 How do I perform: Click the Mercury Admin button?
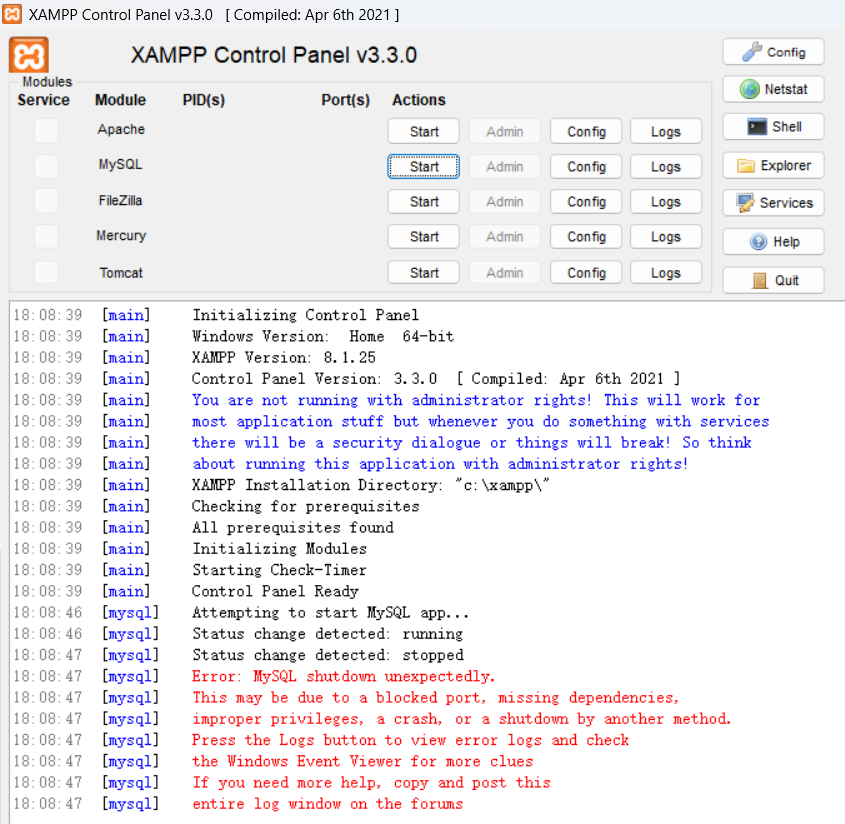coord(504,237)
